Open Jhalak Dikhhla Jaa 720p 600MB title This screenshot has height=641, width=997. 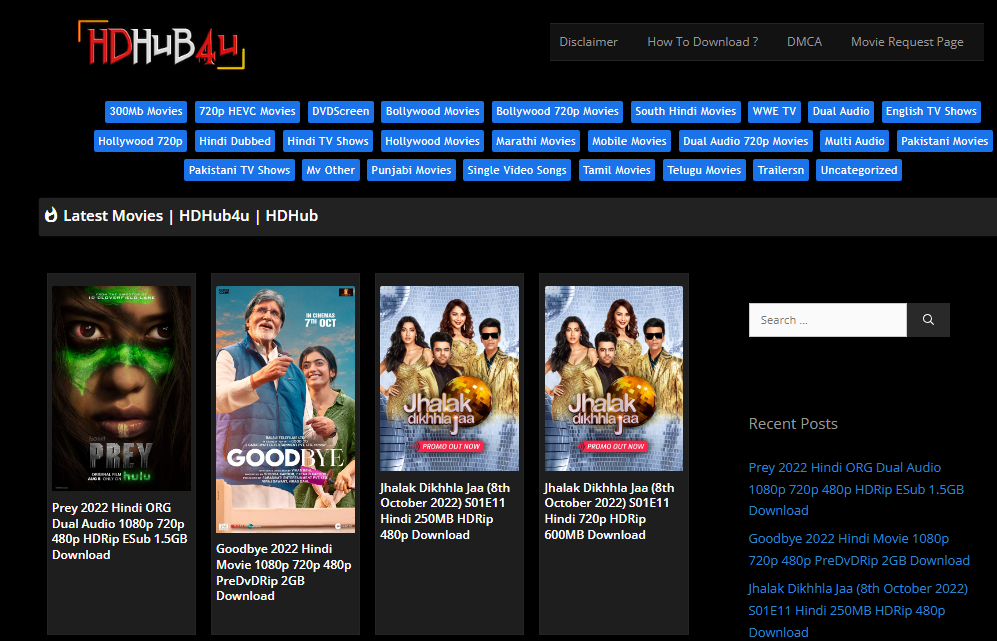click(x=609, y=511)
